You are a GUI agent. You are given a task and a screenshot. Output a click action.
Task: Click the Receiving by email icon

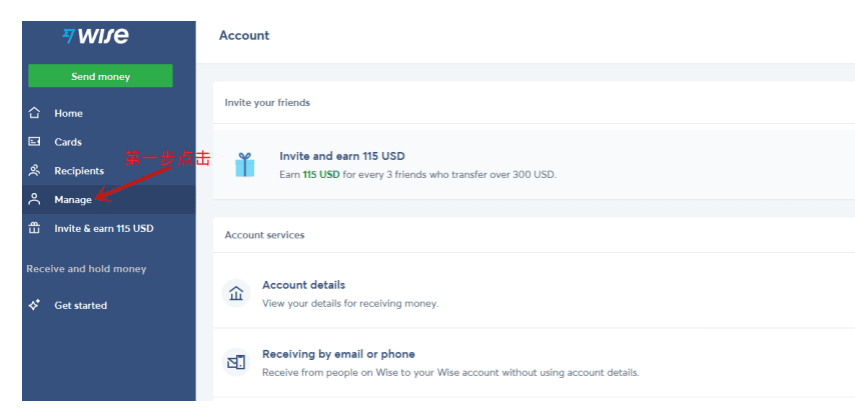pos(236,362)
